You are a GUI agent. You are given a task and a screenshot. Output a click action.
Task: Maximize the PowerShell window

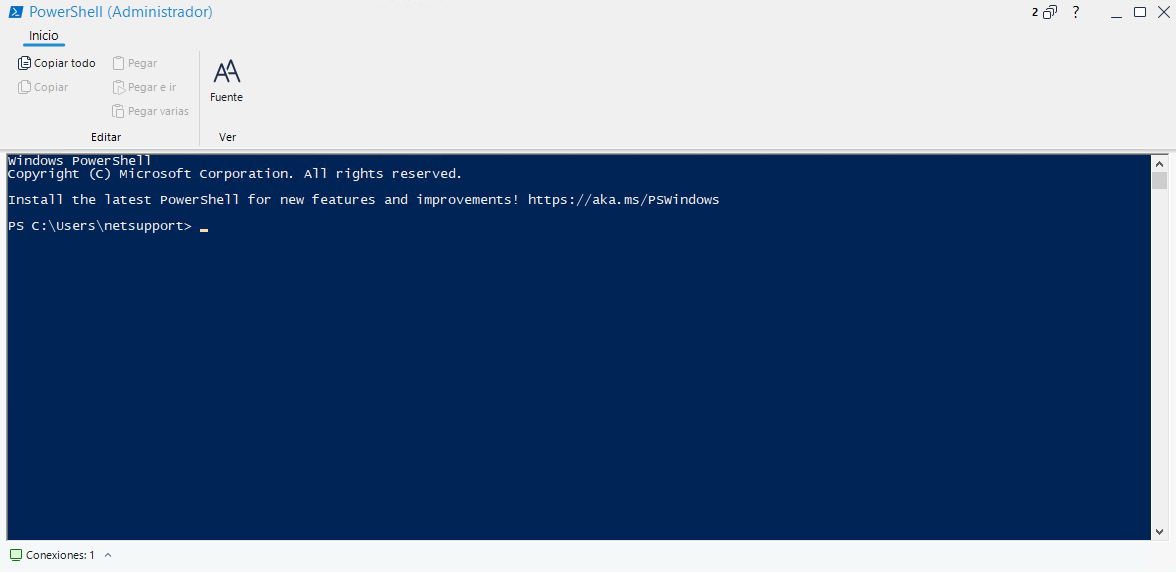[x=1140, y=12]
